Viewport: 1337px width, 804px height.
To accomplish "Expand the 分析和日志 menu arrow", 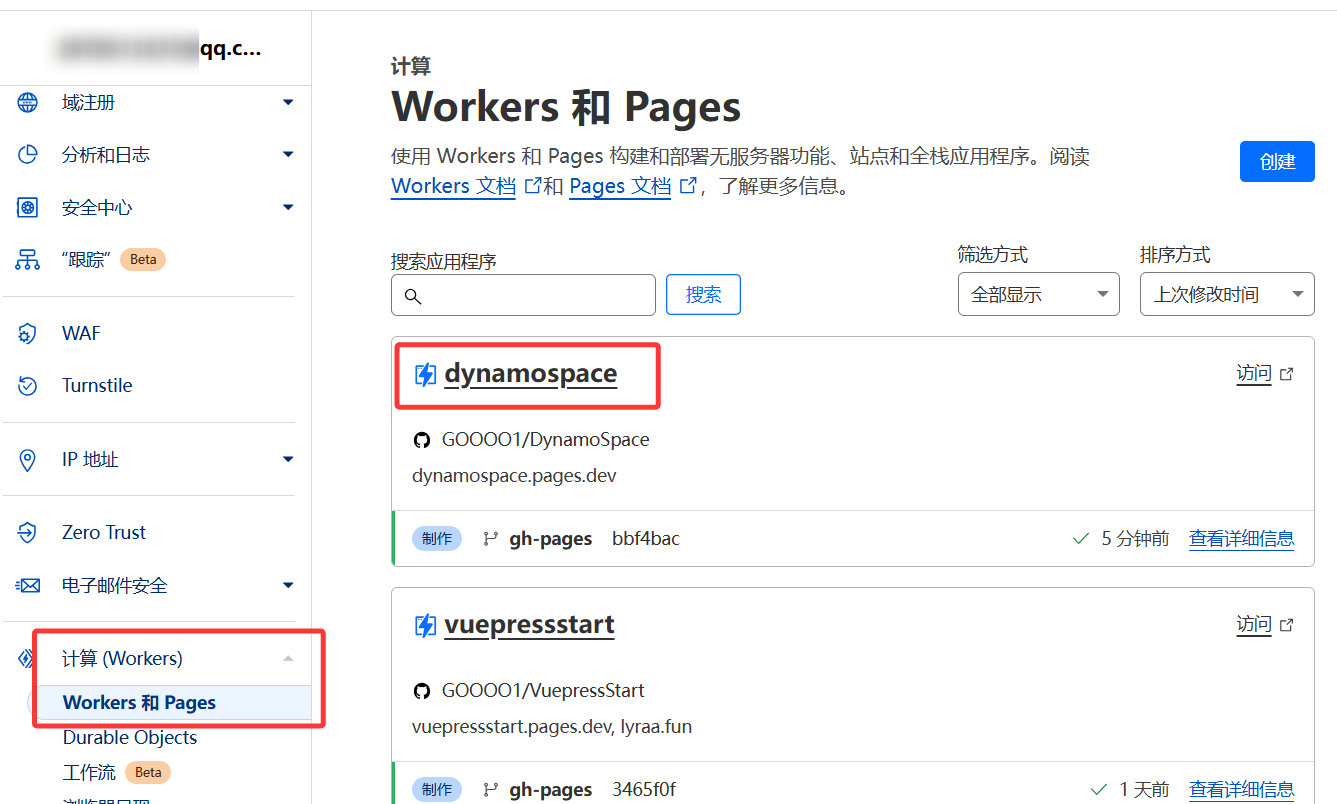I will pyautogui.click(x=288, y=154).
